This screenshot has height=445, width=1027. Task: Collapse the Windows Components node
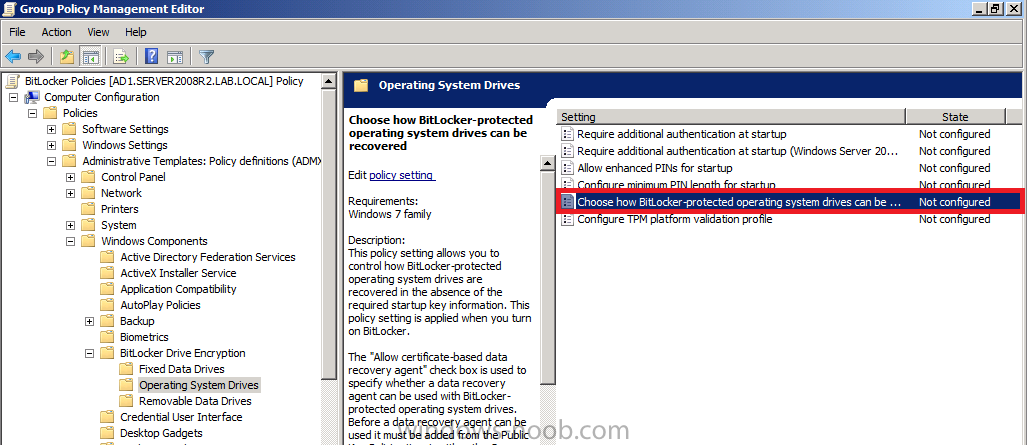point(71,241)
